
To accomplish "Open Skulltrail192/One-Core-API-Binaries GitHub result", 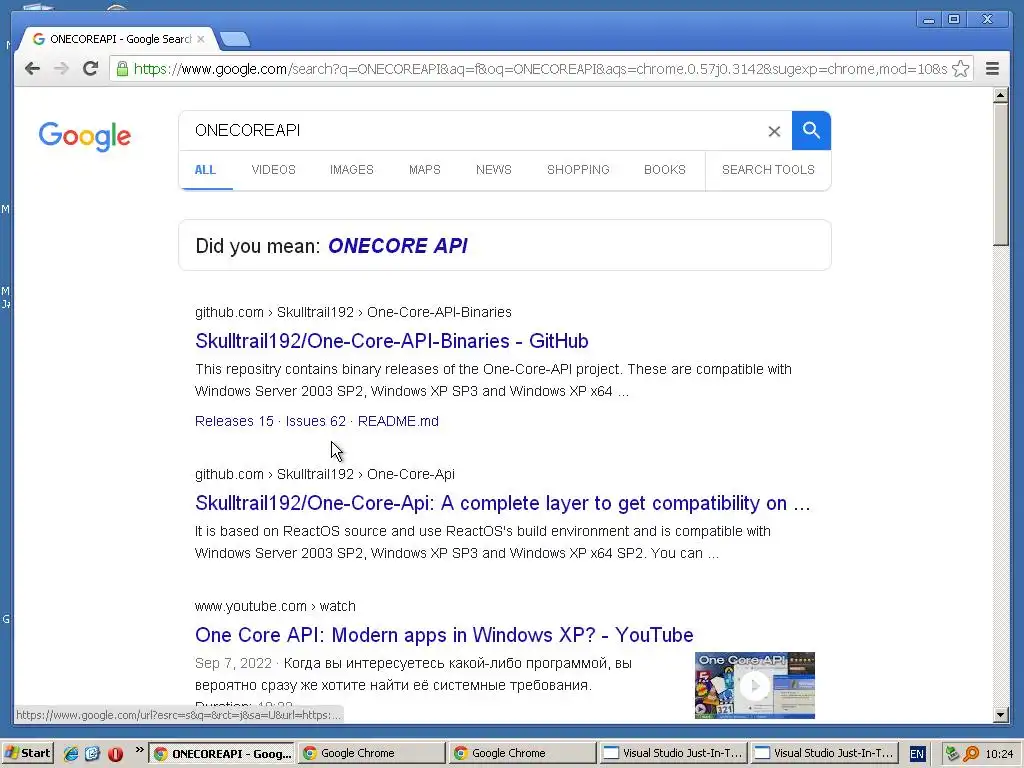I will [391, 341].
